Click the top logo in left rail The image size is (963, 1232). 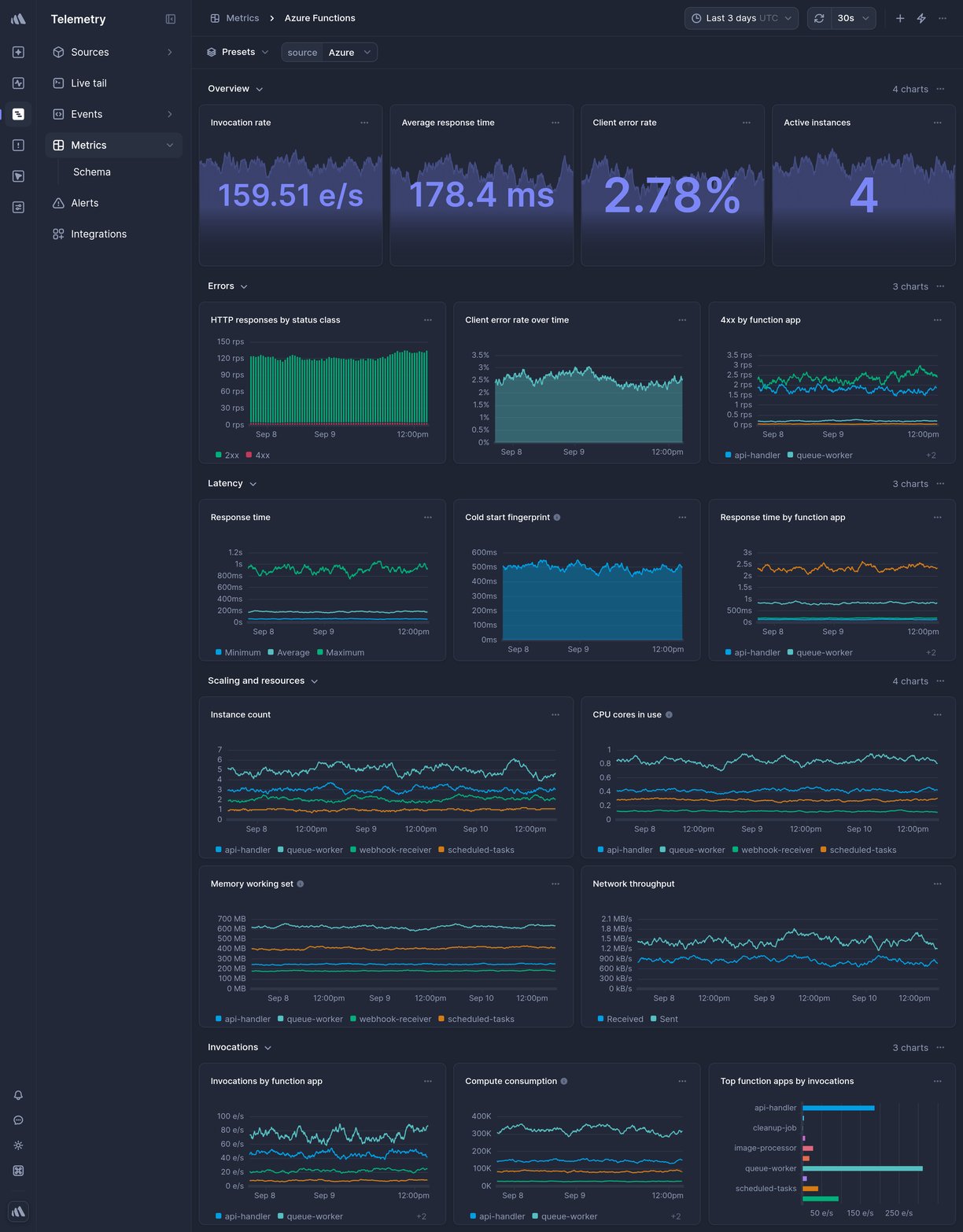pos(18,19)
